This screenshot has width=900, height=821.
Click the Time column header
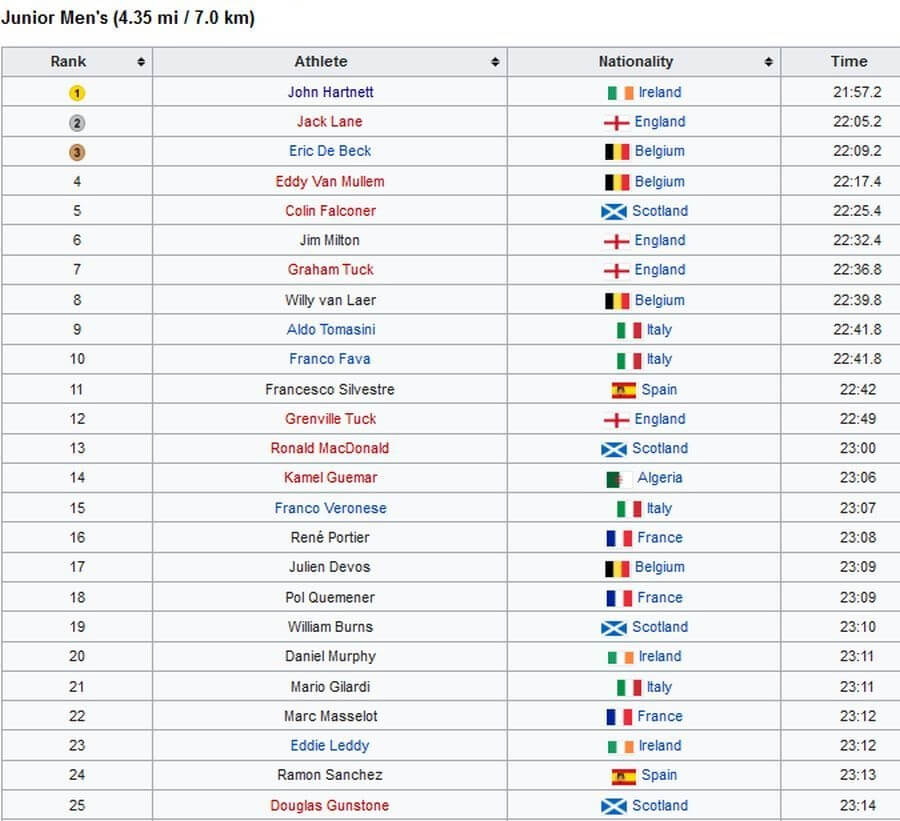click(849, 61)
